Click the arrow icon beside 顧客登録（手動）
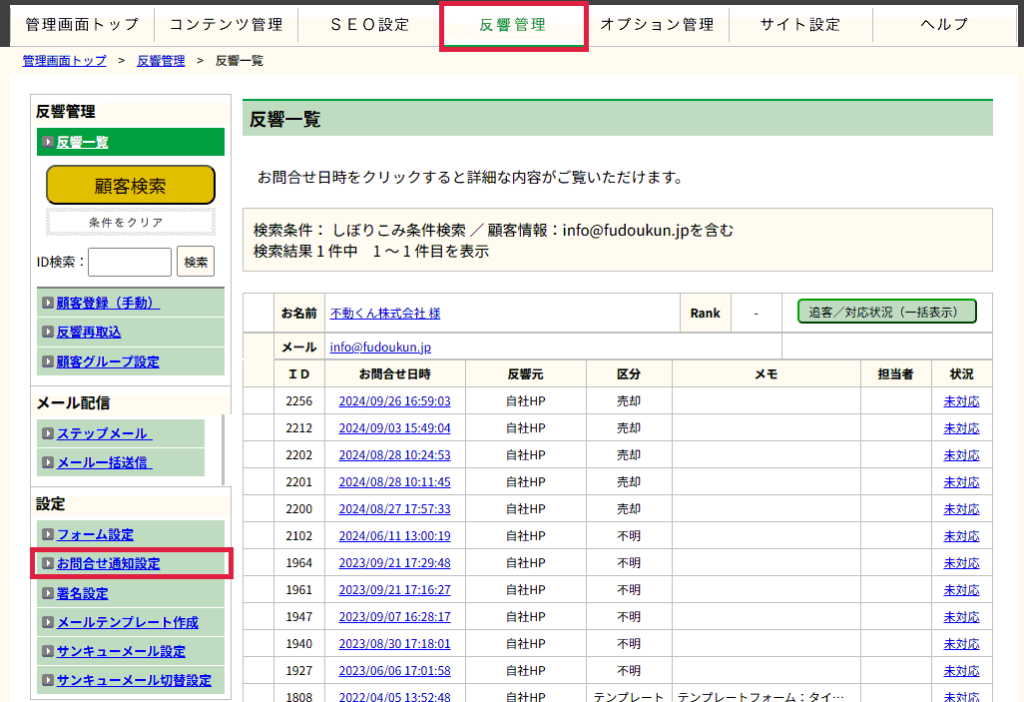Viewport: 1024px width, 702px height. [48, 303]
